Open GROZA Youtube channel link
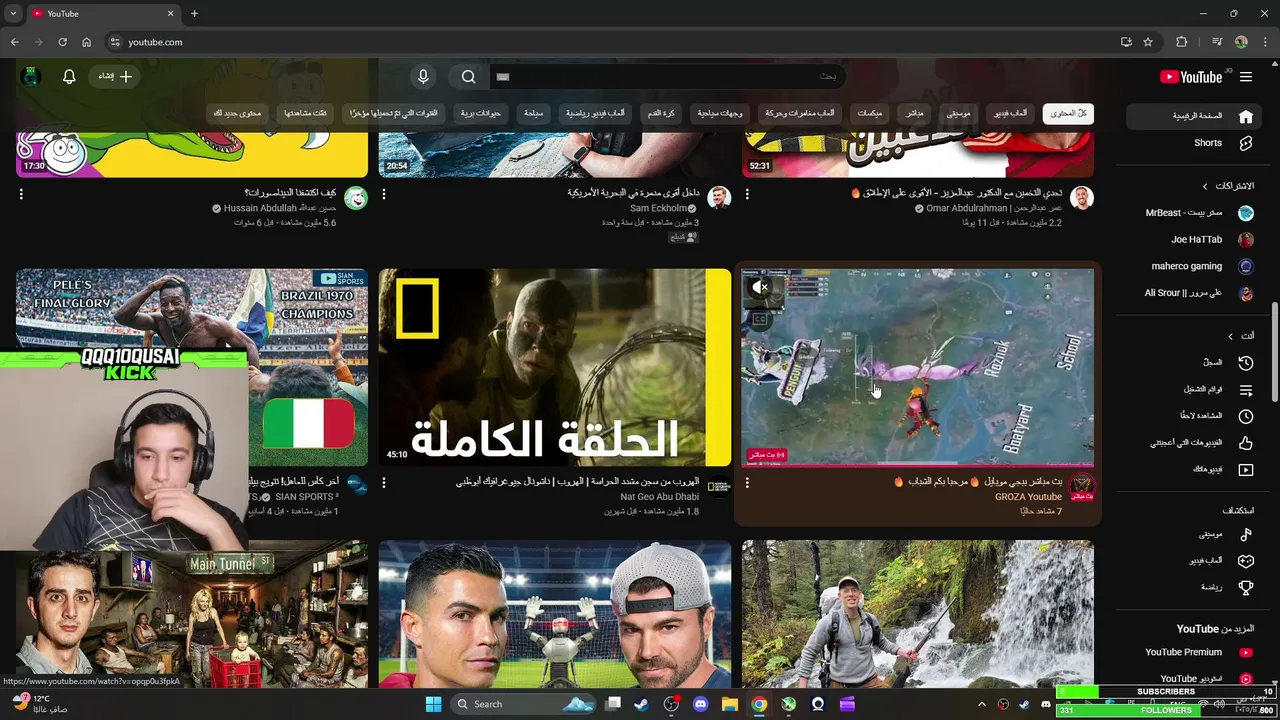 tap(1028, 497)
